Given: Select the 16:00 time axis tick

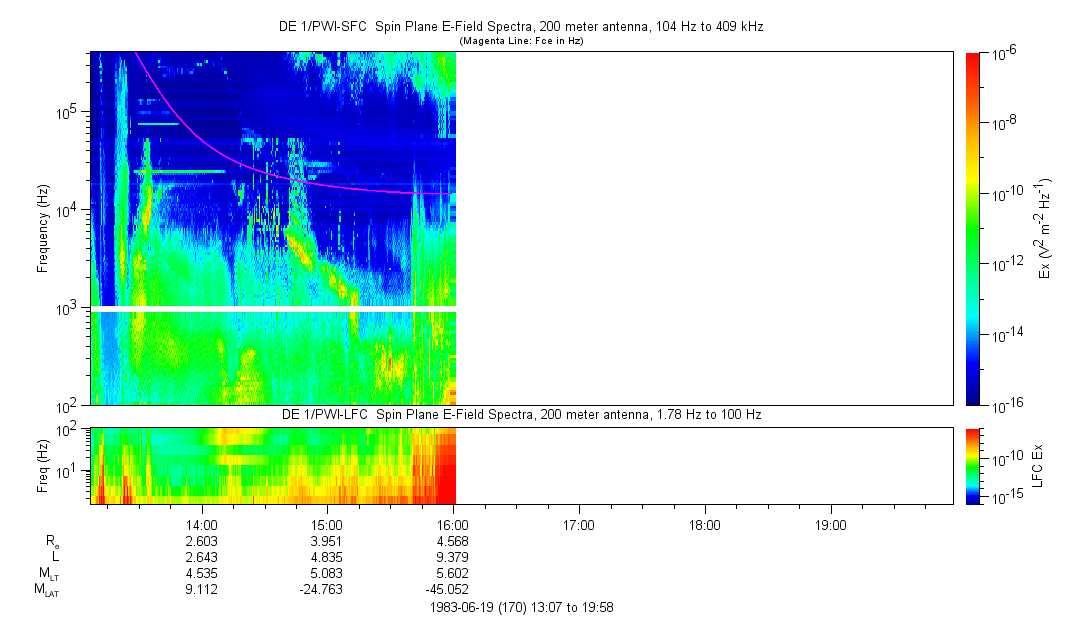Looking at the screenshot, I should point(454,524).
